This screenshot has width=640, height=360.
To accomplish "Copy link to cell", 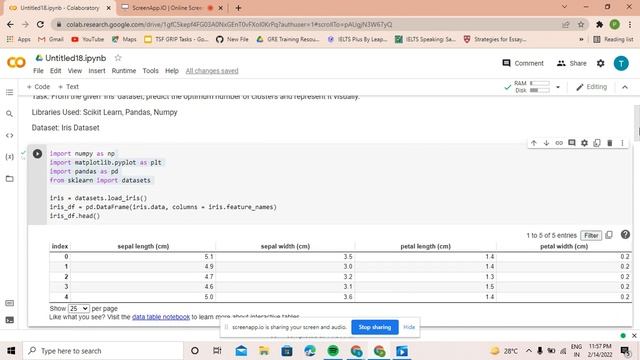I will [x=559, y=143].
